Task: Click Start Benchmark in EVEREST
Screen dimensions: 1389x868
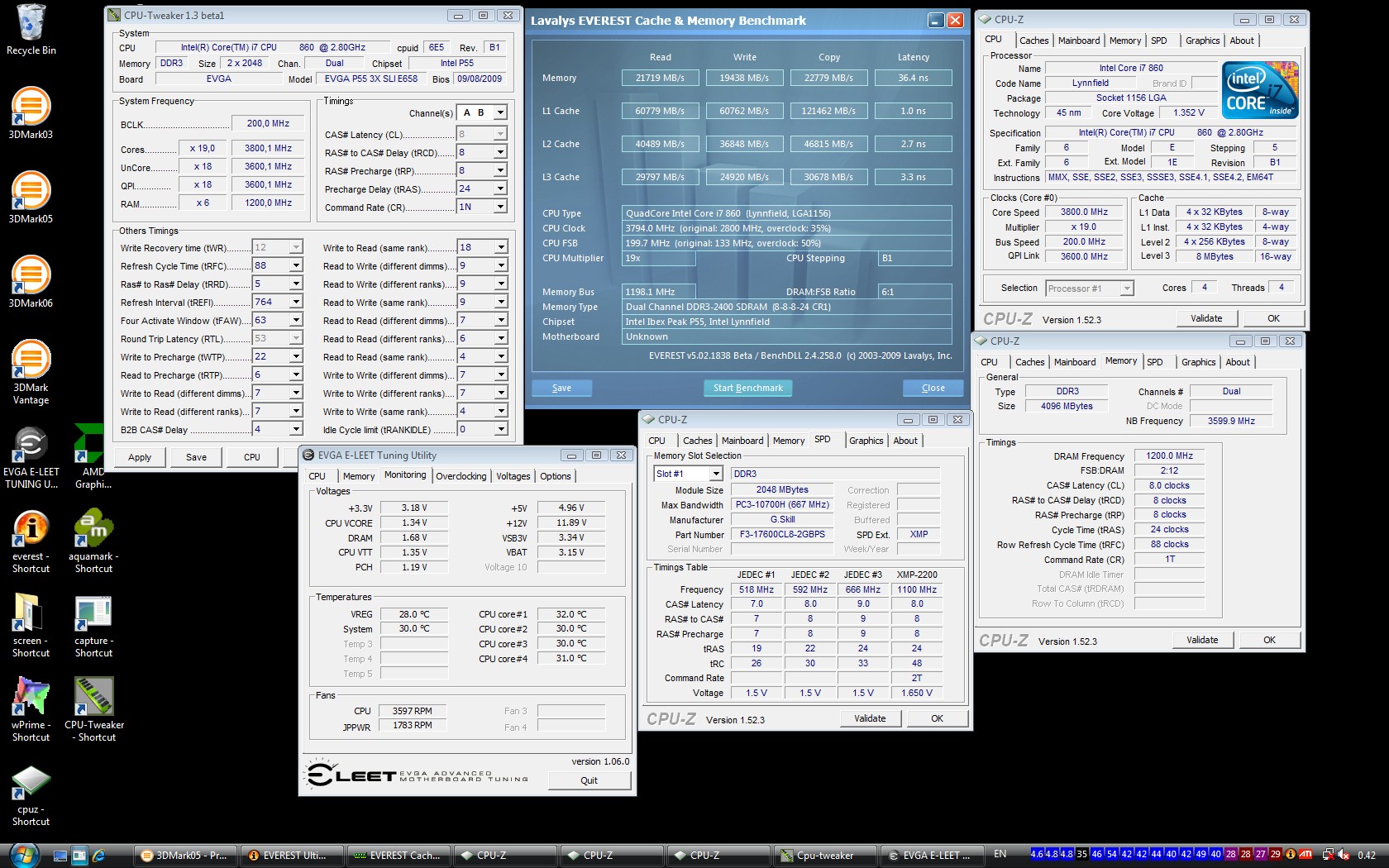Action: [x=747, y=388]
